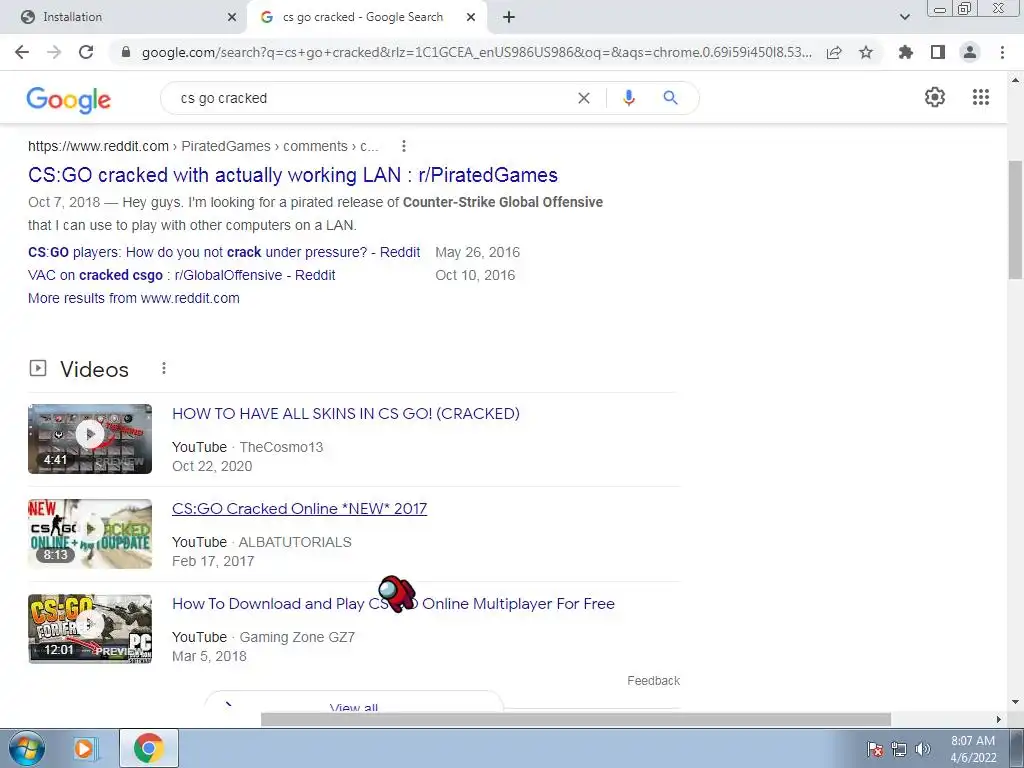This screenshot has width=1024, height=768.
Task: Open the Chrome profile avatar
Action: tap(970, 52)
